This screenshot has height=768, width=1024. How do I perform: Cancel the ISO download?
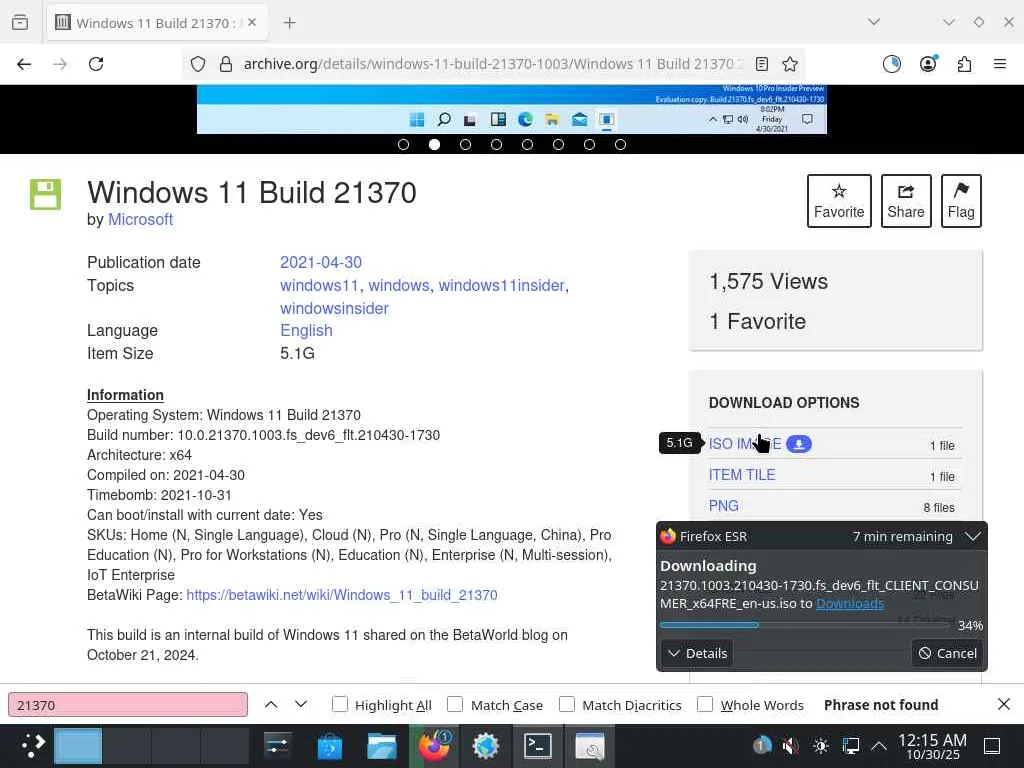[947, 653]
